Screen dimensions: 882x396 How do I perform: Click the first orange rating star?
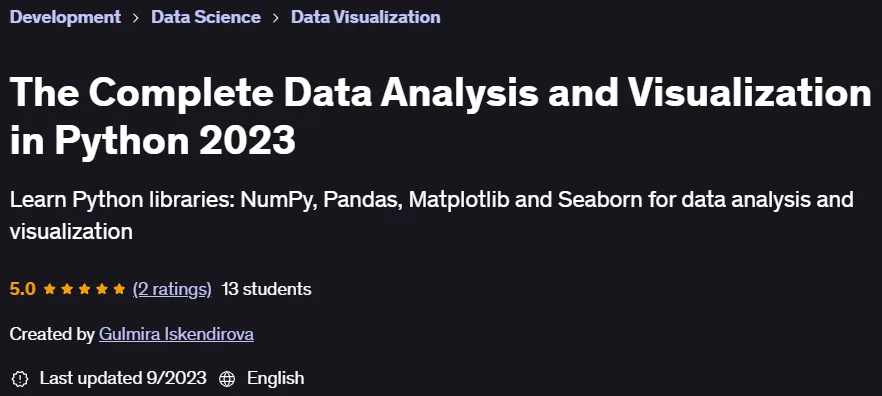(x=50, y=289)
